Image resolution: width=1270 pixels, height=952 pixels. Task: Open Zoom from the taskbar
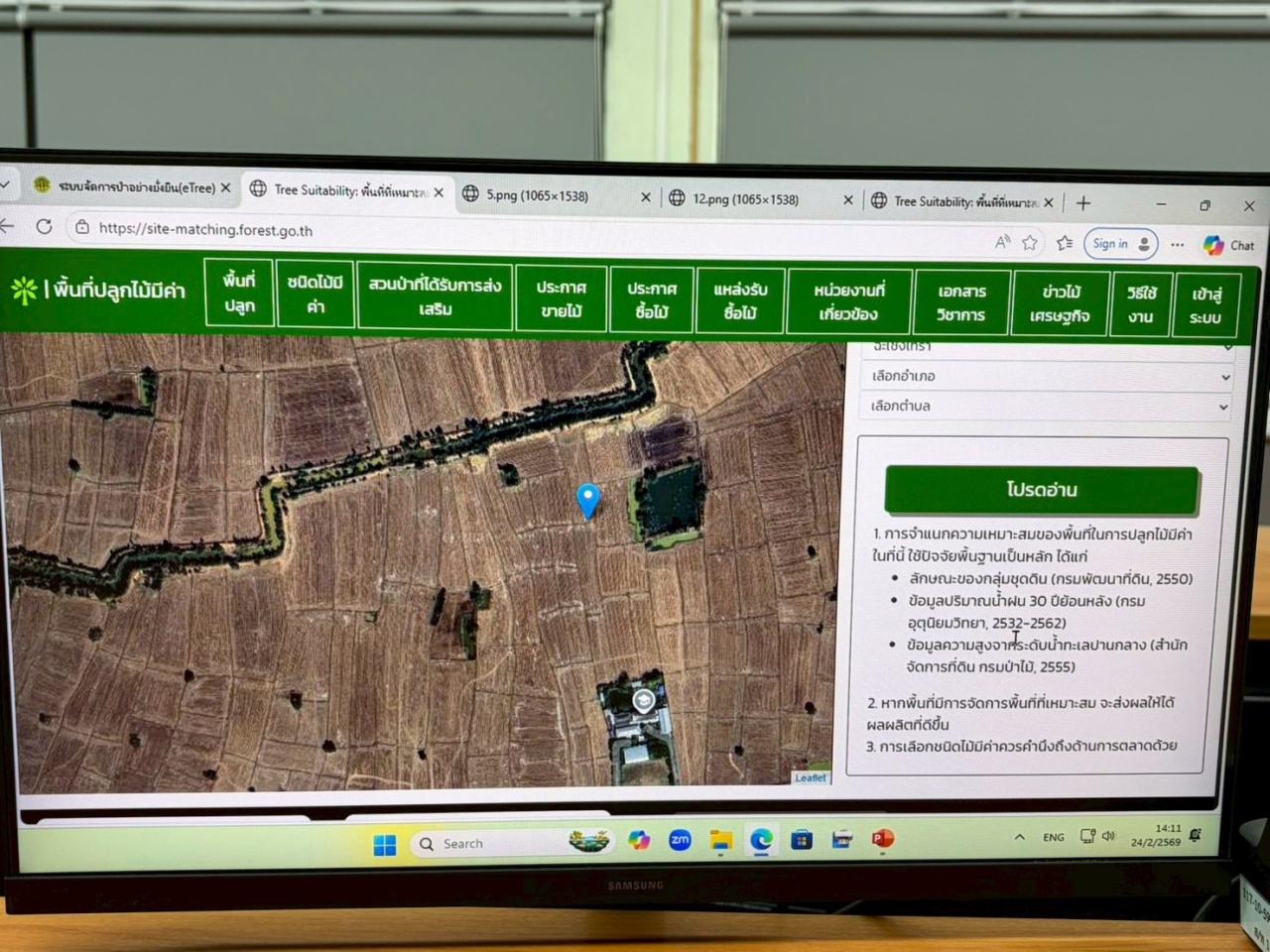pos(680,841)
